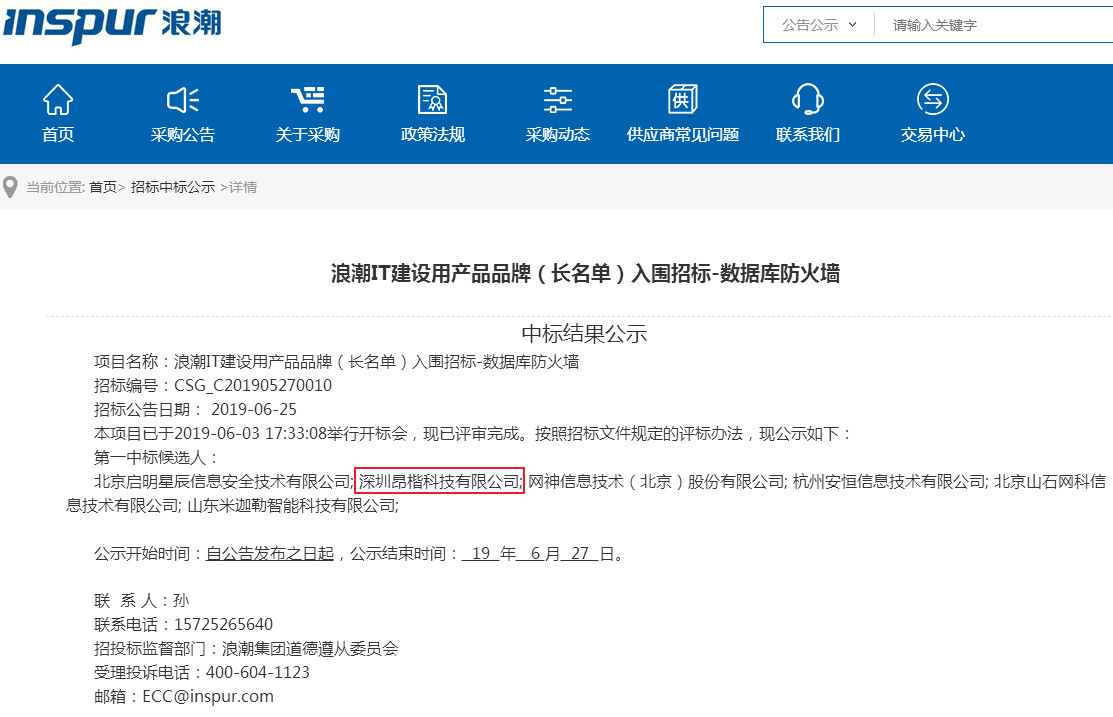Click the 第一中标候选人 label

tap(156, 458)
